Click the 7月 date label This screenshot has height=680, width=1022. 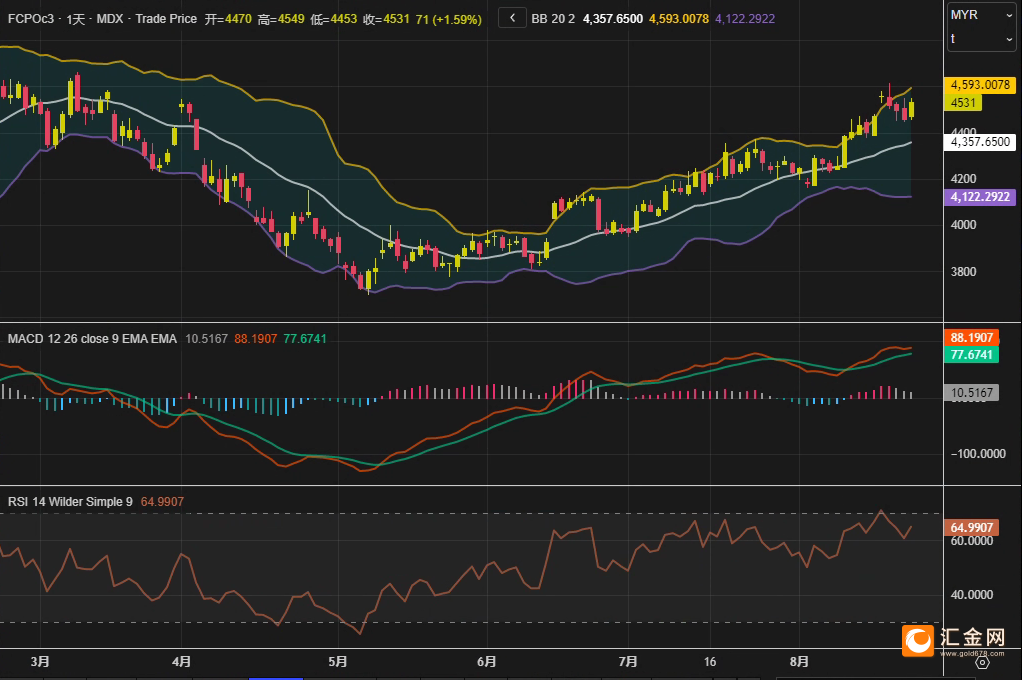[x=628, y=662]
